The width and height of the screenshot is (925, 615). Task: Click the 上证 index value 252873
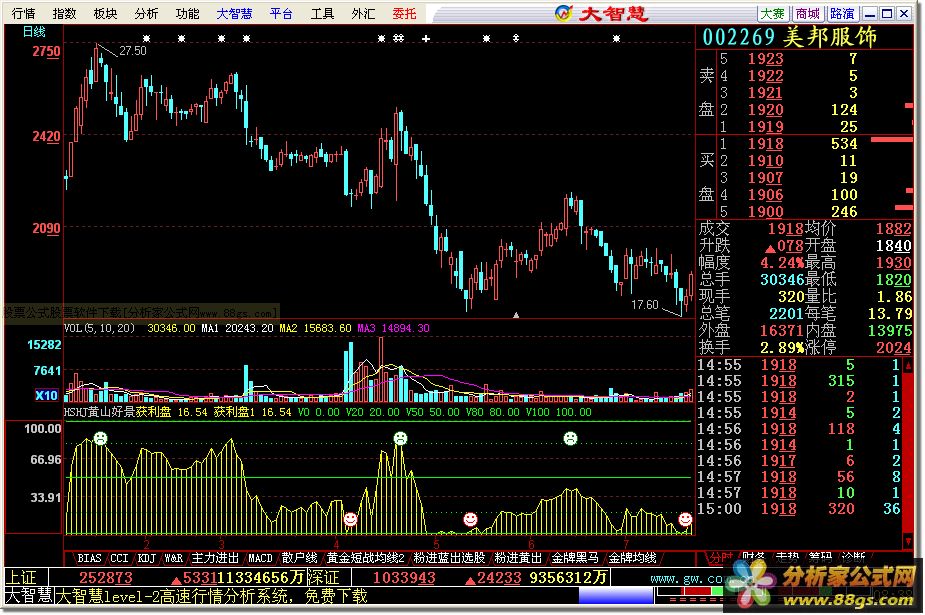tap(106, 577)
